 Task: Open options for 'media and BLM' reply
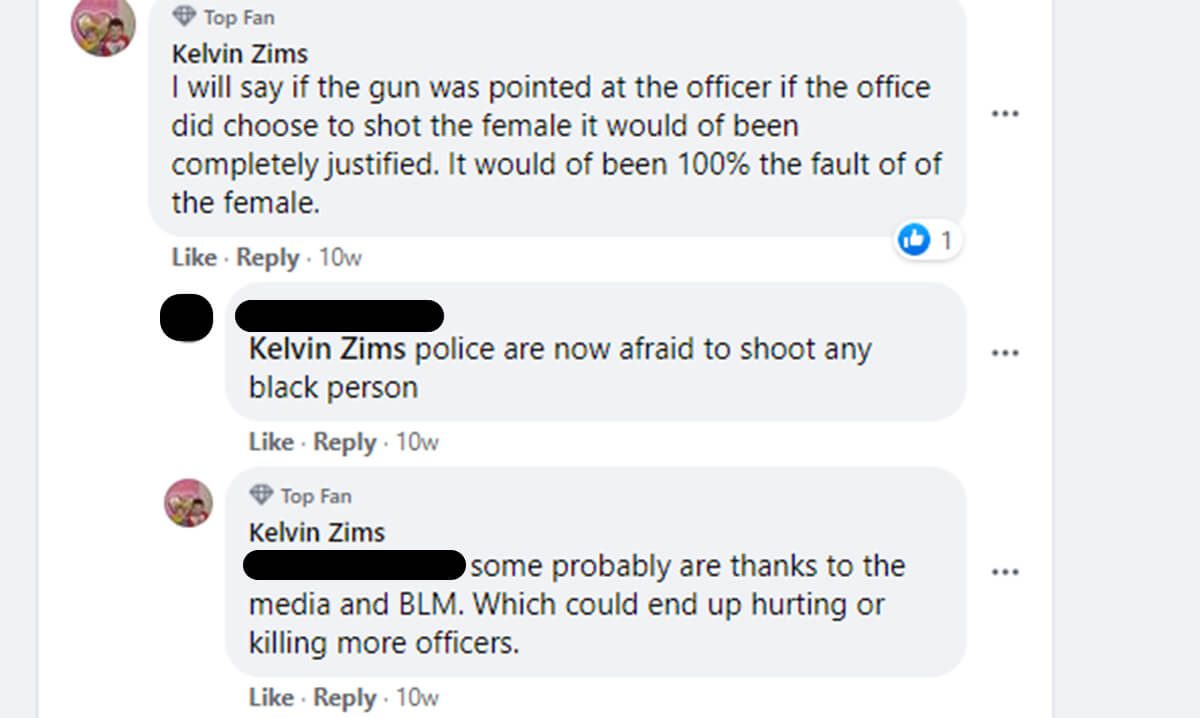(1004, 572)
